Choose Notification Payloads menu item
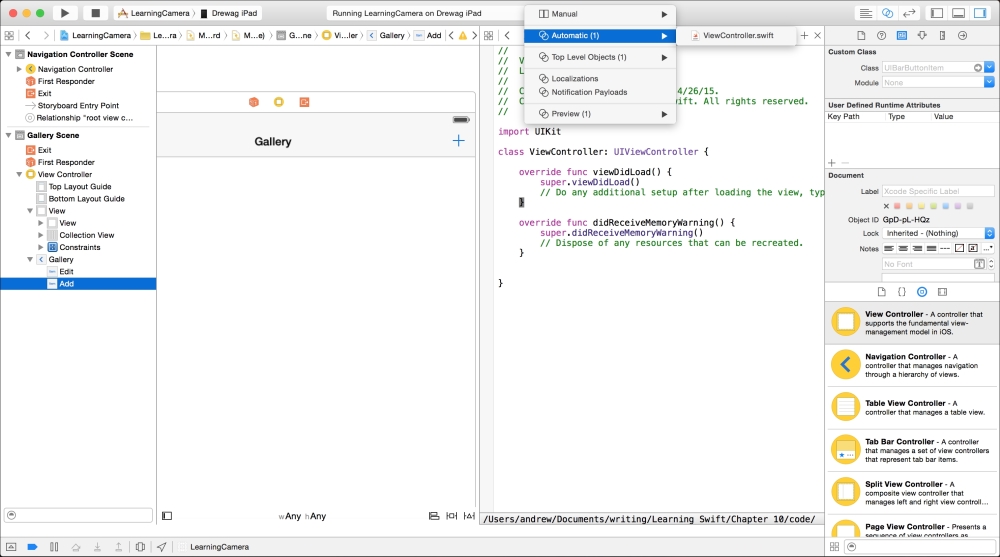This screenshot has width=1000, height=557. 599,93
